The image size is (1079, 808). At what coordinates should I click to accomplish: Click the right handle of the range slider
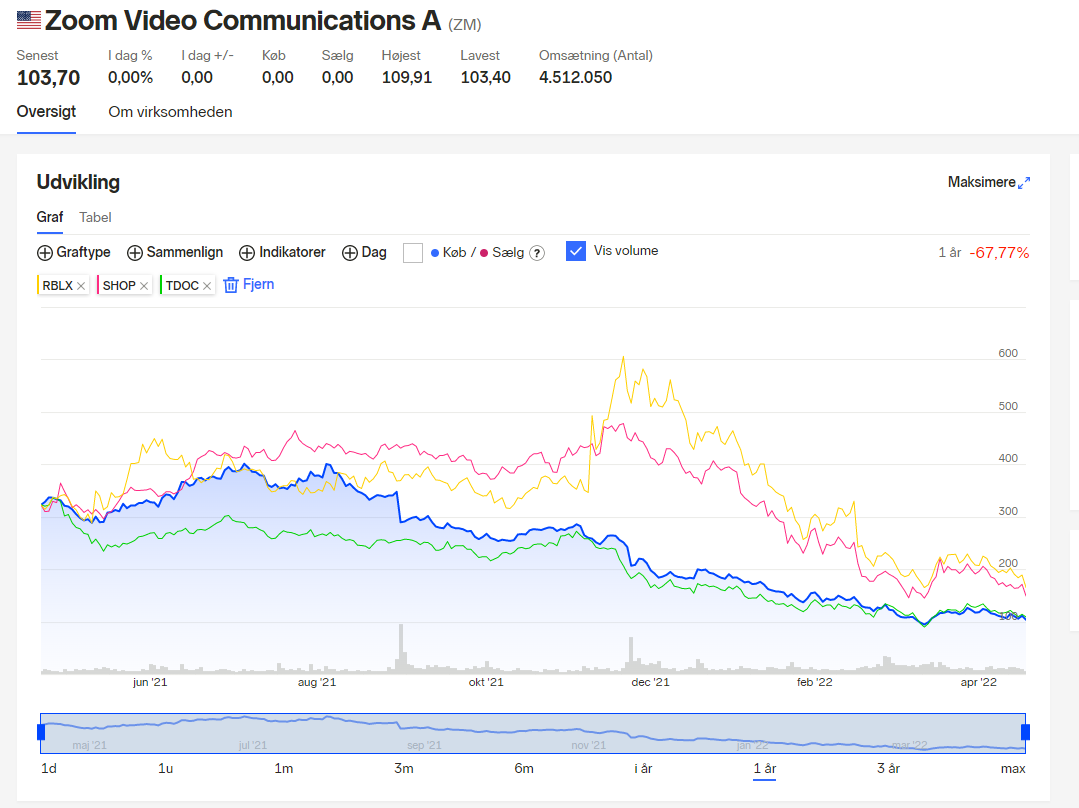1025,732
